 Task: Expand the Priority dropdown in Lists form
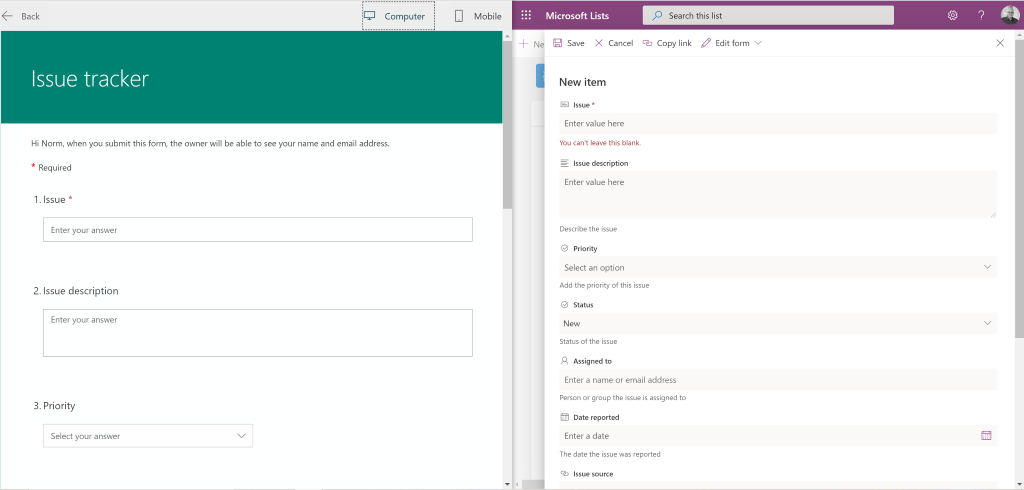pos(778,267)
